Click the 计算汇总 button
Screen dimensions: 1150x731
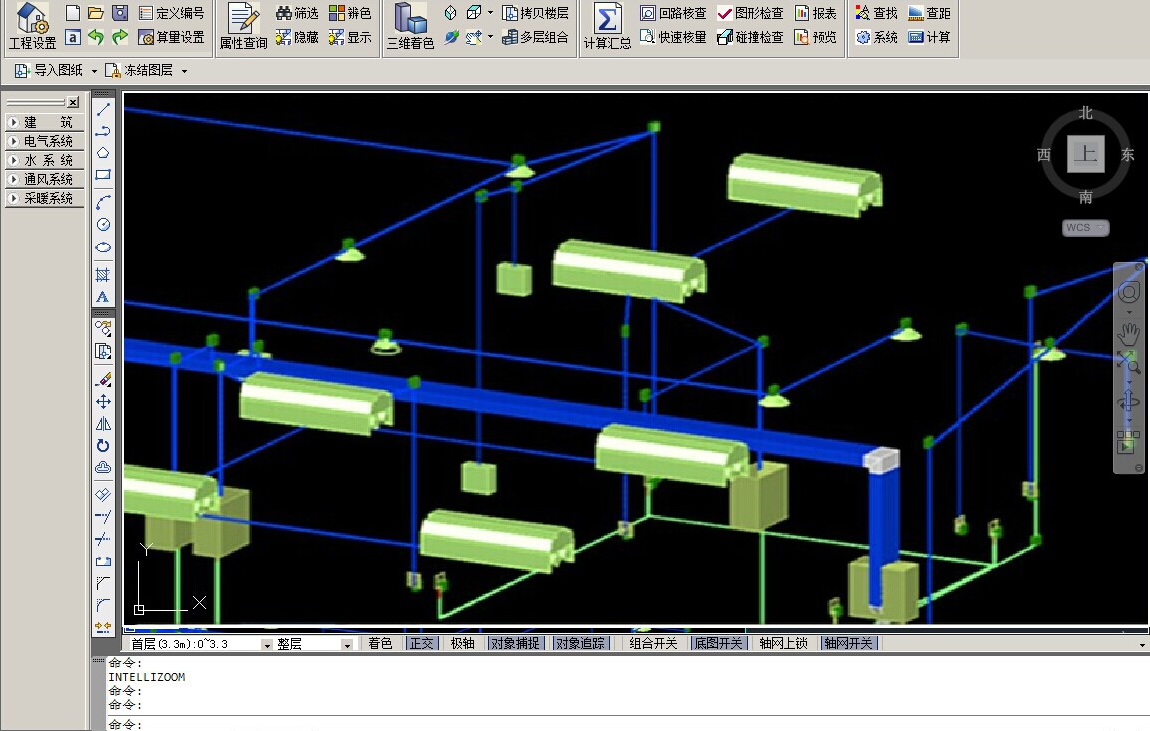pos(607,26)
